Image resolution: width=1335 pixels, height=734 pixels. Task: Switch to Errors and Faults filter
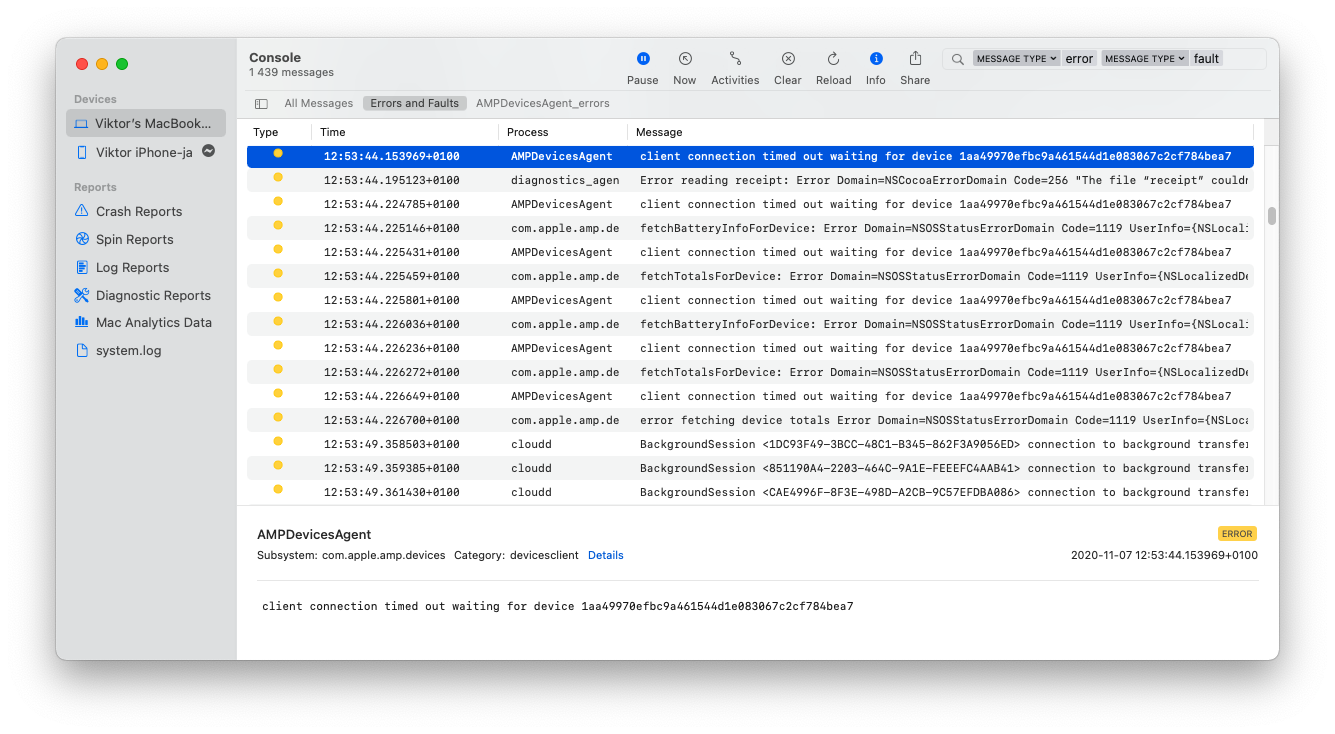[x=415, y=103]
